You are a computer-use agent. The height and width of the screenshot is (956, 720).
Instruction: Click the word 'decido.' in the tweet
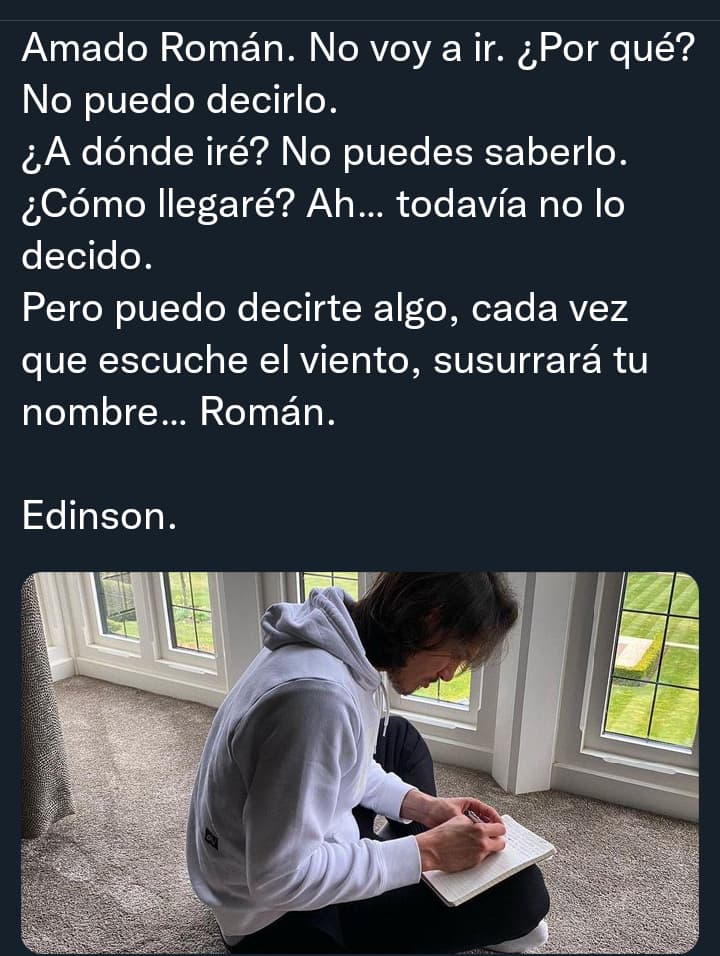[x=87, y=256]
